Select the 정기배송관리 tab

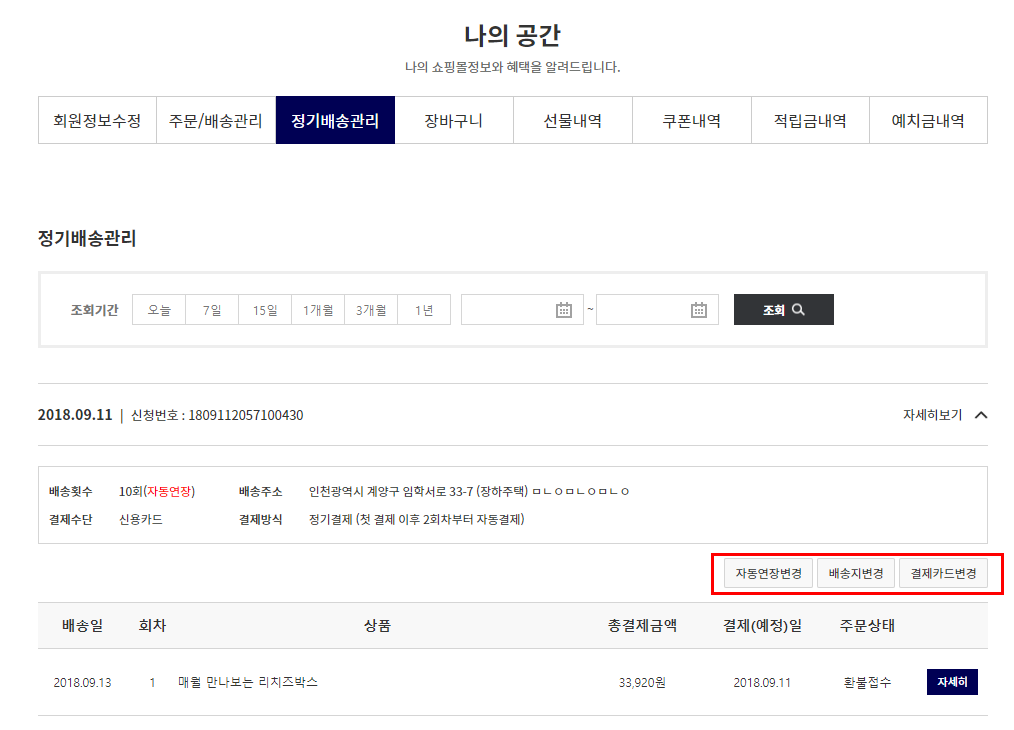335,121
